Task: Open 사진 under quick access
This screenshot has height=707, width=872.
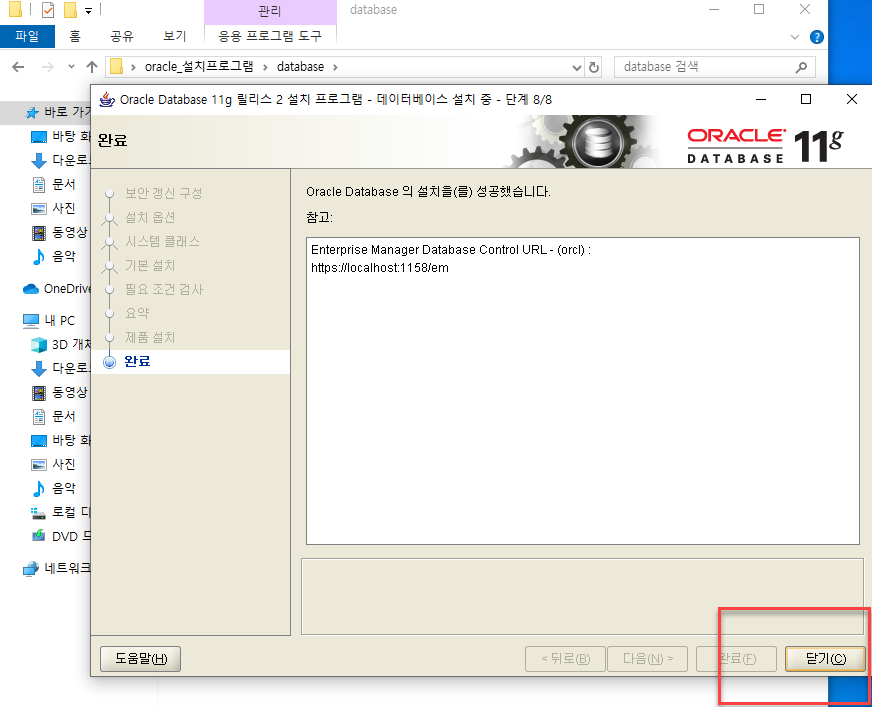Action: 54,208
